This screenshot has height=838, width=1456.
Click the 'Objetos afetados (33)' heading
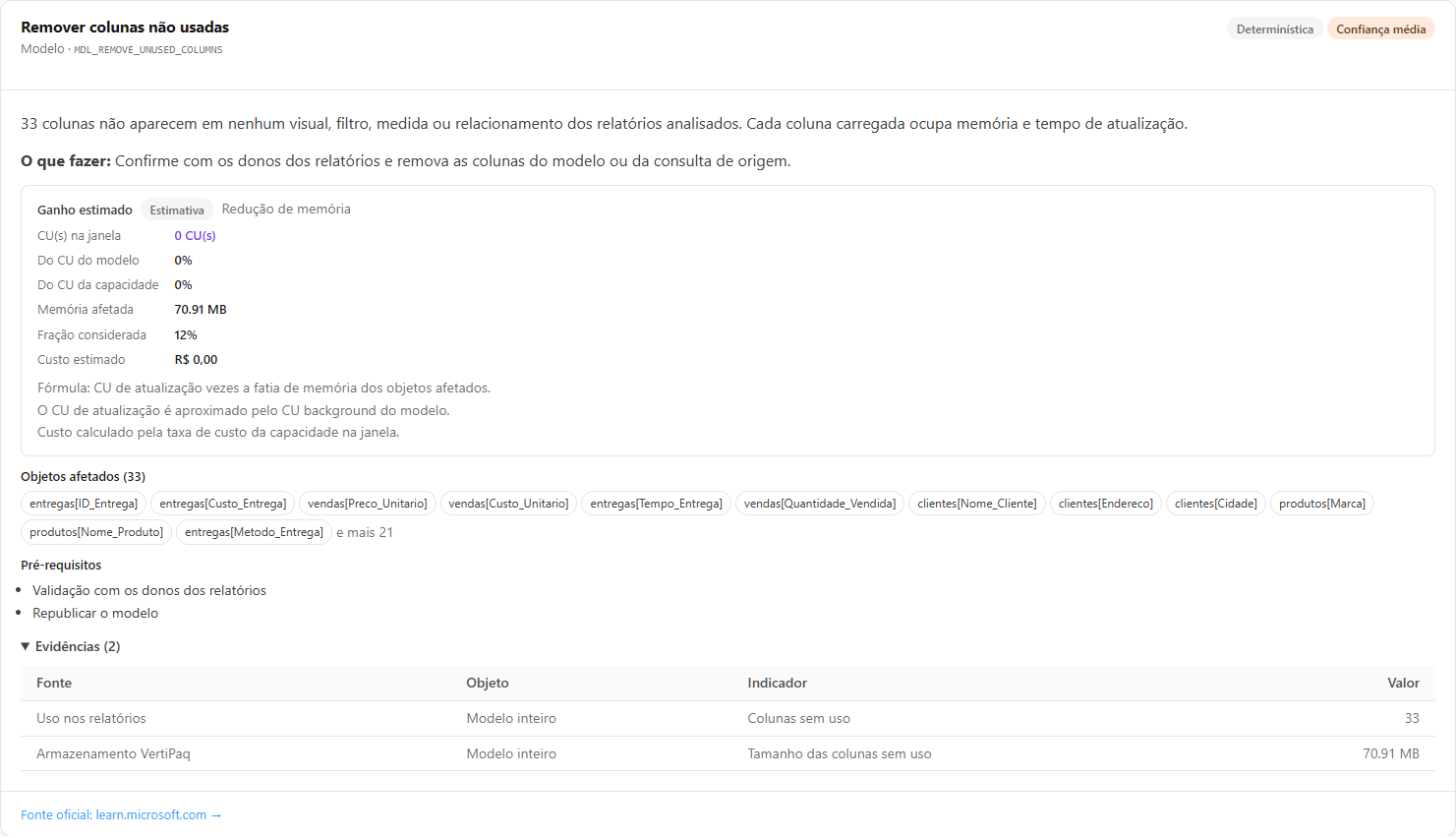(x=84, y=477)
